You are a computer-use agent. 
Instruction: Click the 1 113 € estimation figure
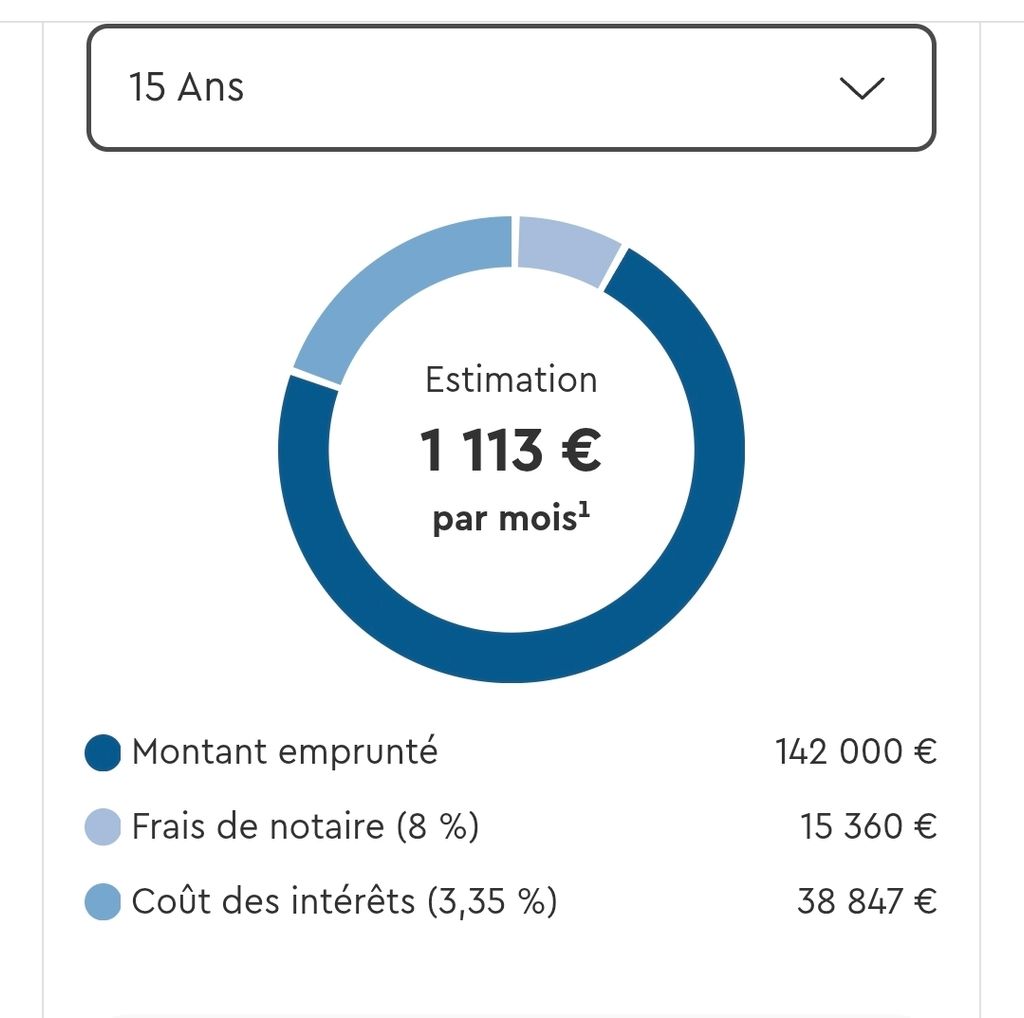511,450
